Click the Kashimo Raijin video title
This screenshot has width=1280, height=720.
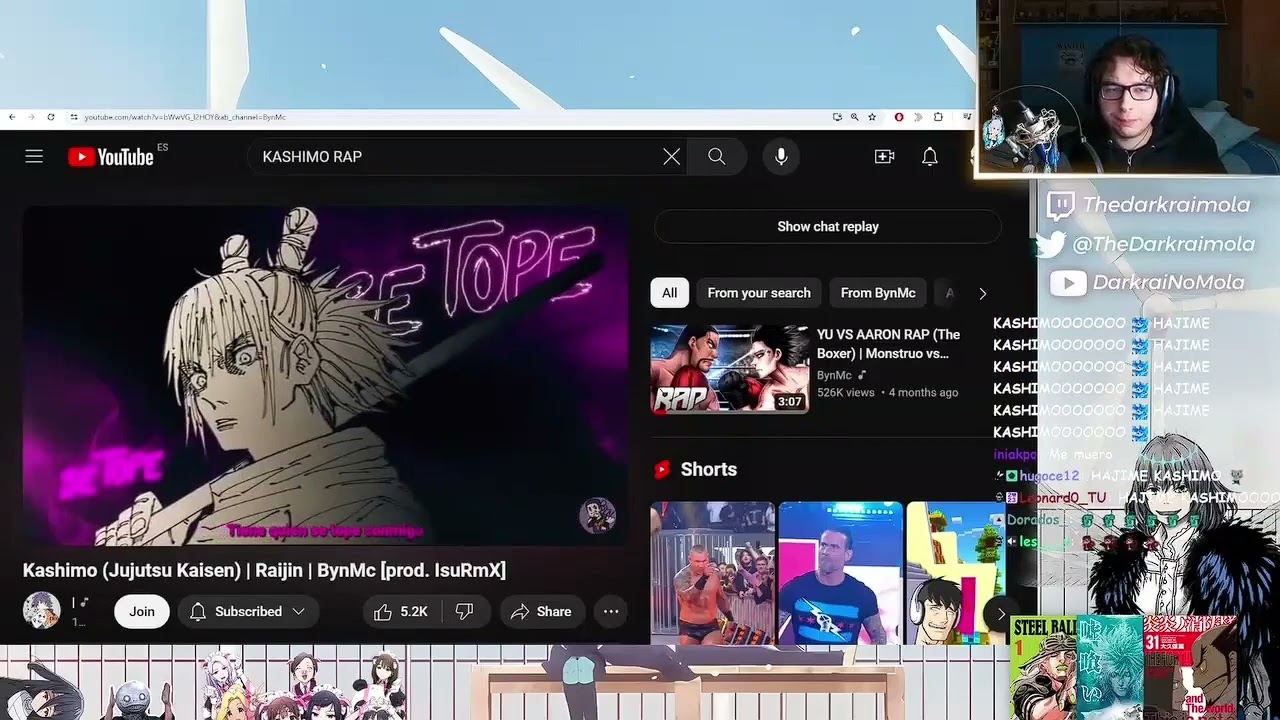point(264,570)
